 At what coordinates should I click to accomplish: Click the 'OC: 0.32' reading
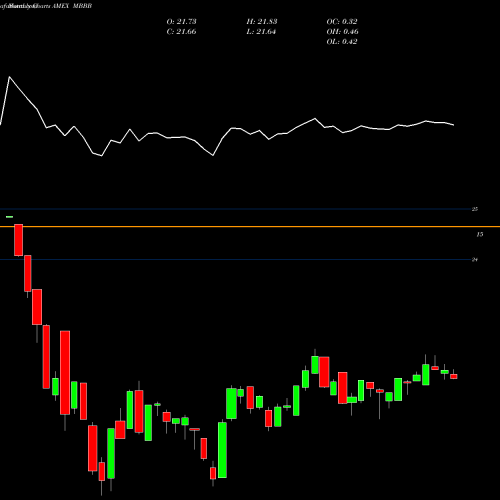coord(342,21)
